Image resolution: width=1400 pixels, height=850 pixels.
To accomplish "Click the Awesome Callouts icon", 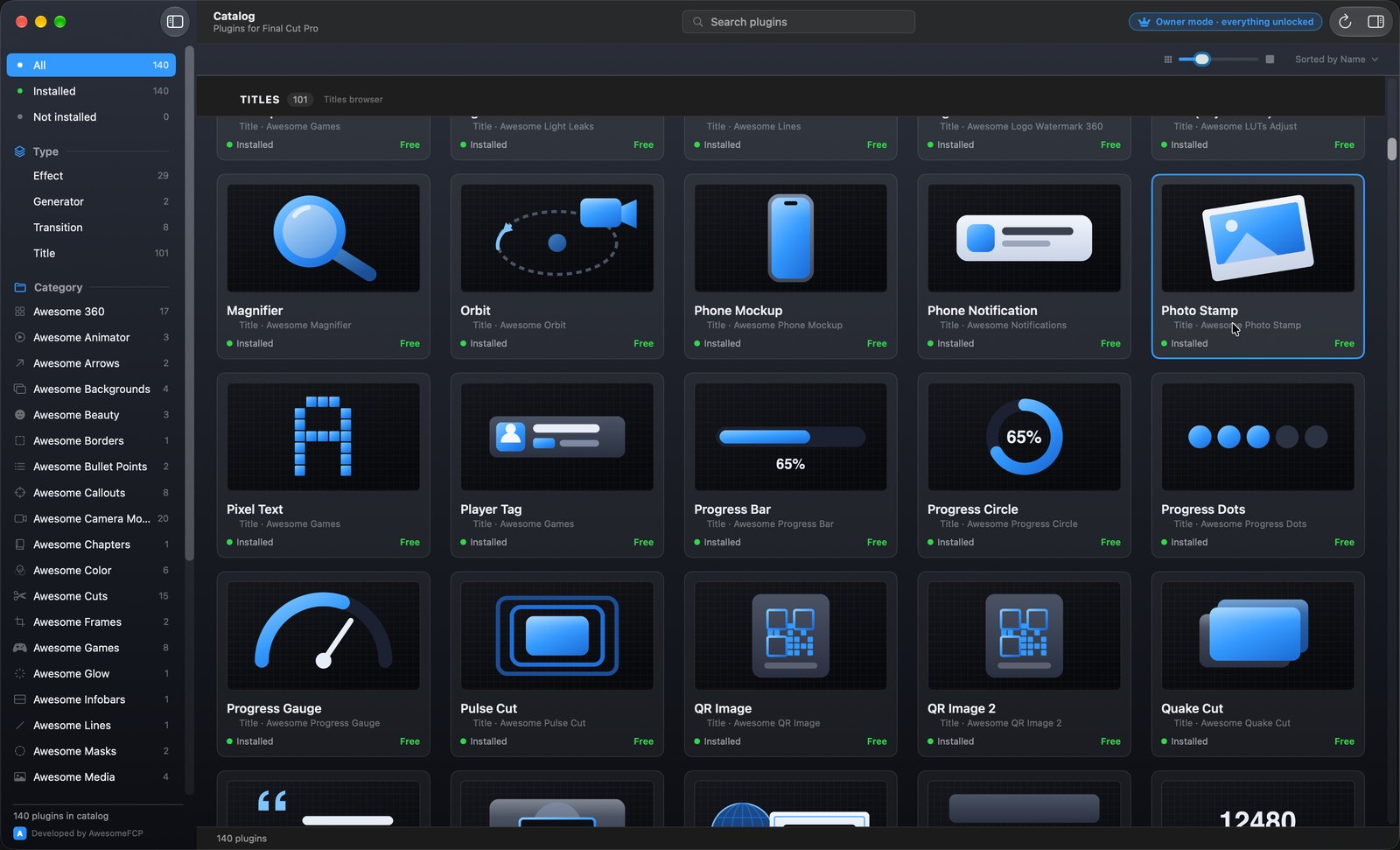I will click(x=20, y=493).
